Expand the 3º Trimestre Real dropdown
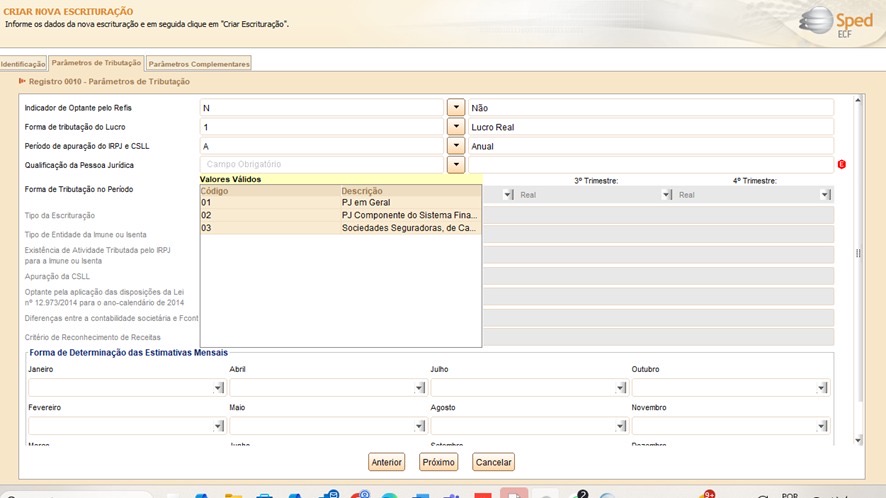The height and width of the screenshot is (498, 886). [x=667, y=194]
